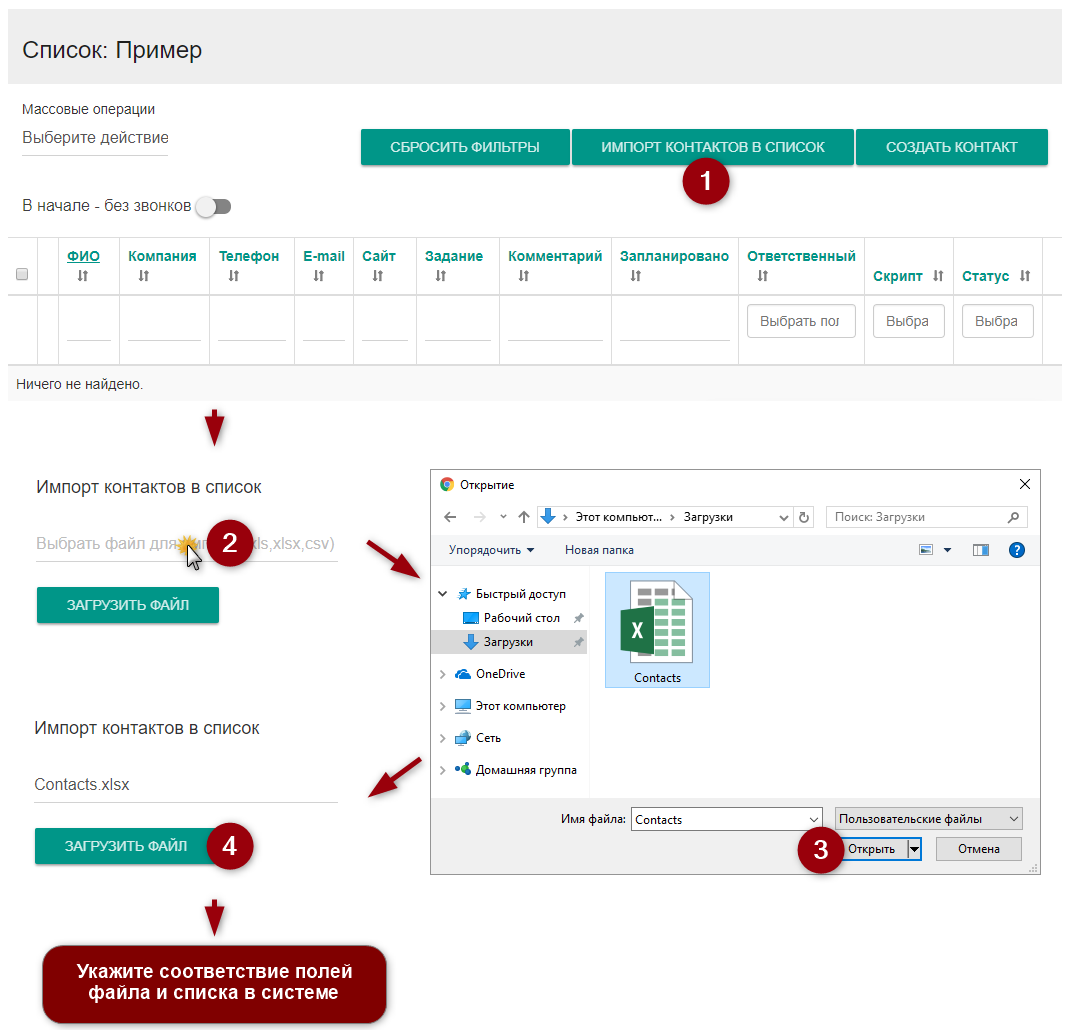Check the select-all checkbox in table header
Screen dimensions: 1068x1030
tap(22, 275)
